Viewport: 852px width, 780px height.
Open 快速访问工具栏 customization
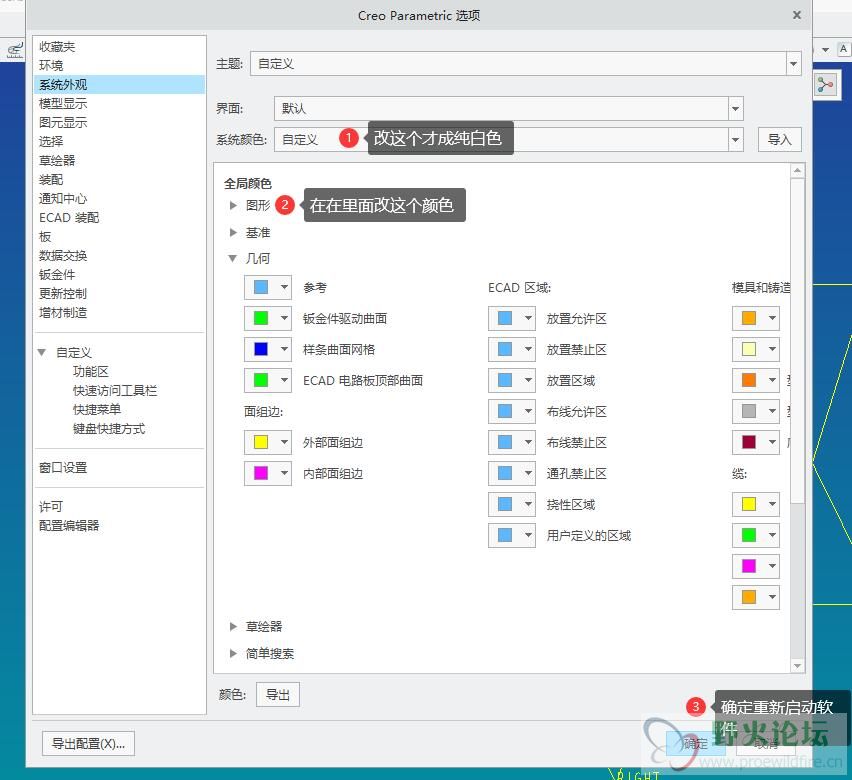click(x=115, y=391)
